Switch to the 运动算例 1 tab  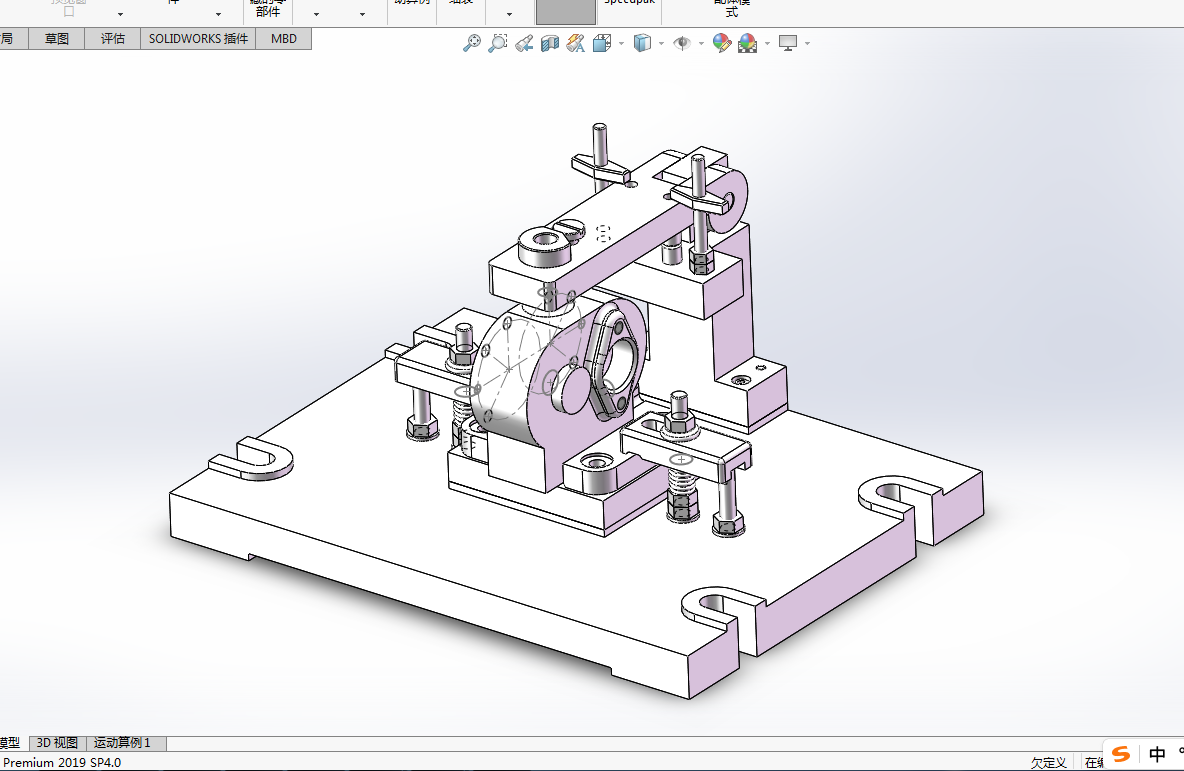[126, 743]
